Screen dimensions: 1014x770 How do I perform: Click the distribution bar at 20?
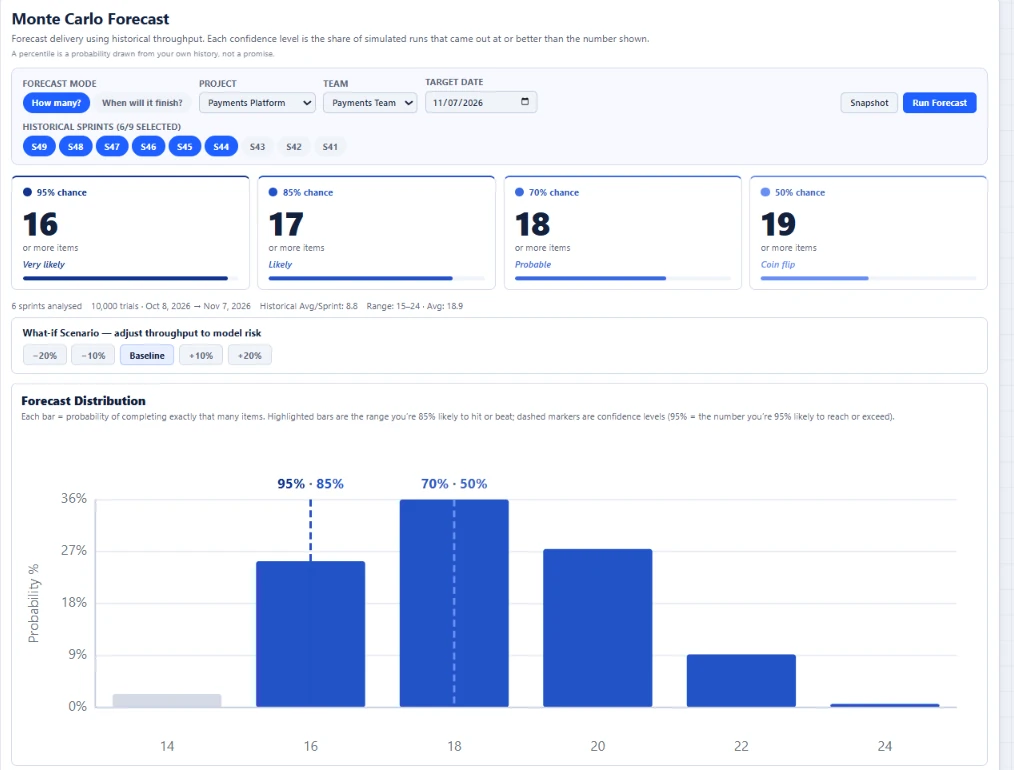598,628
